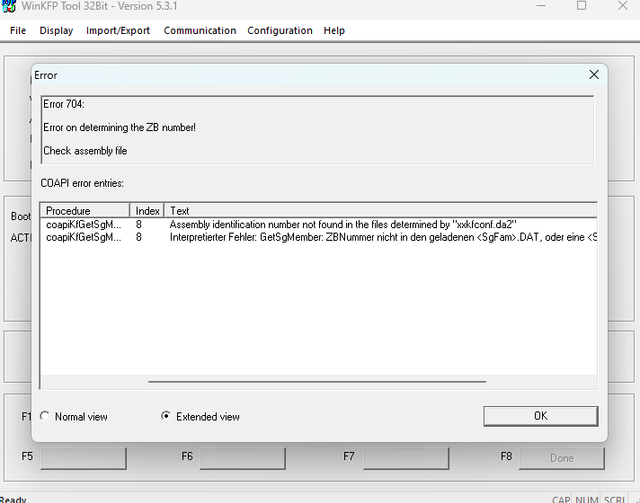
Task: Click 'Error on determining the ZB number!' text
Action: (119, 127)
